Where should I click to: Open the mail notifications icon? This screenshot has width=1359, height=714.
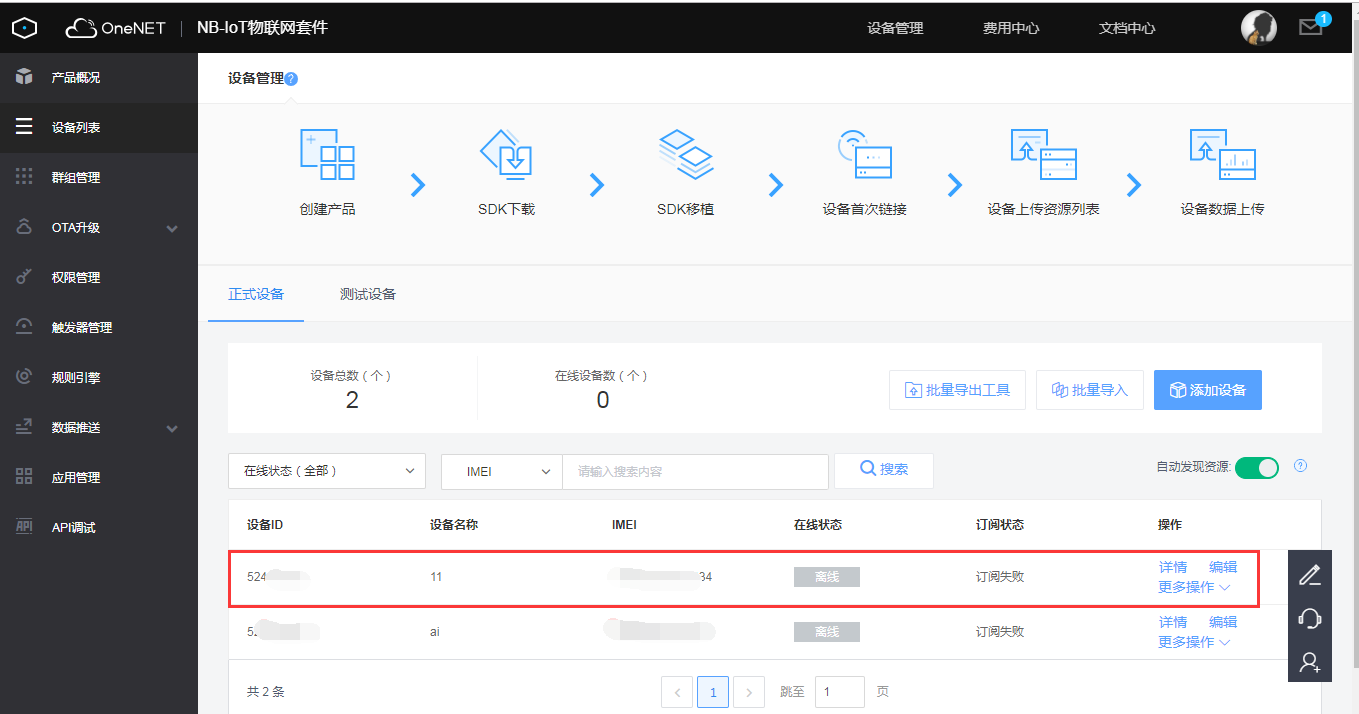pos(1311,27)
